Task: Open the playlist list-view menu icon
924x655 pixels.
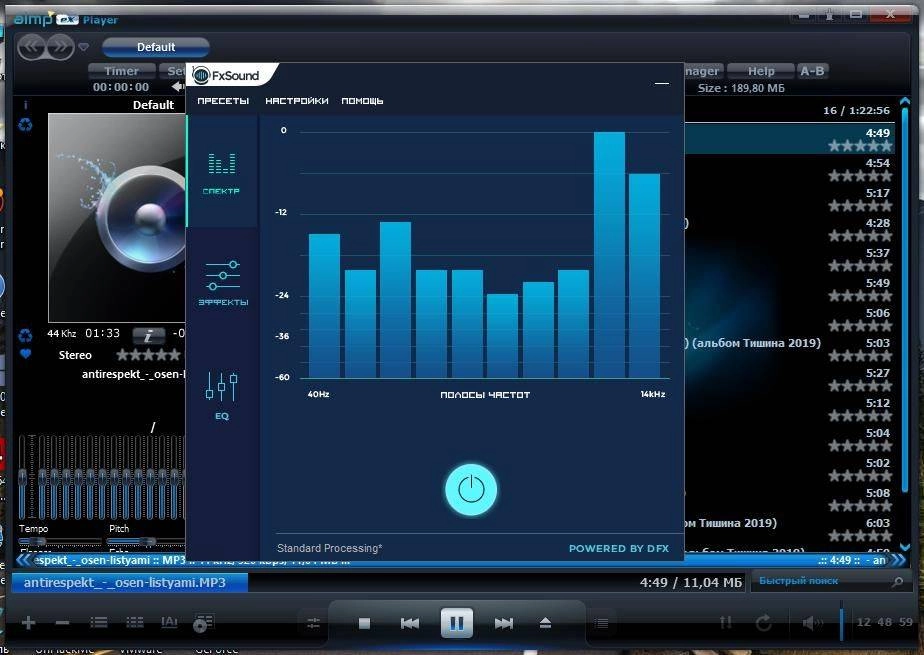Action: (x=98, y=622)
